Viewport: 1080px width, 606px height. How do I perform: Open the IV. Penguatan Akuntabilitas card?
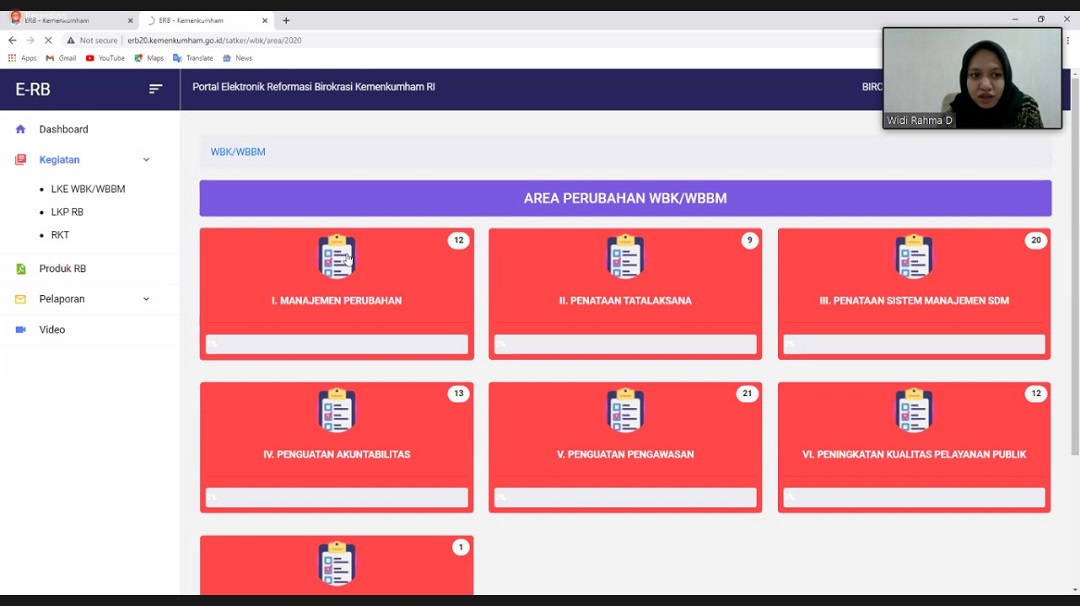point(336,454)
